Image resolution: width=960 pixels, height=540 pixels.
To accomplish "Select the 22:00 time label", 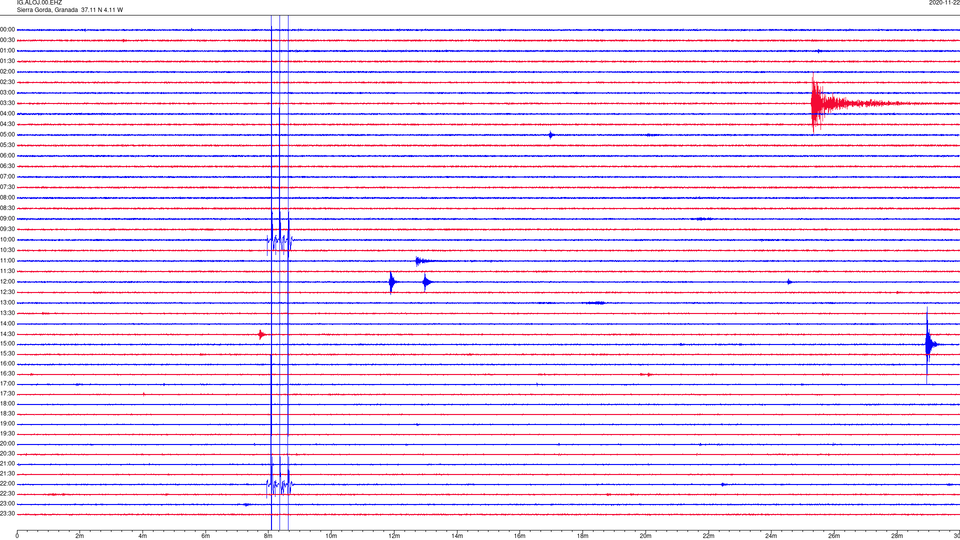I will 7,484.
